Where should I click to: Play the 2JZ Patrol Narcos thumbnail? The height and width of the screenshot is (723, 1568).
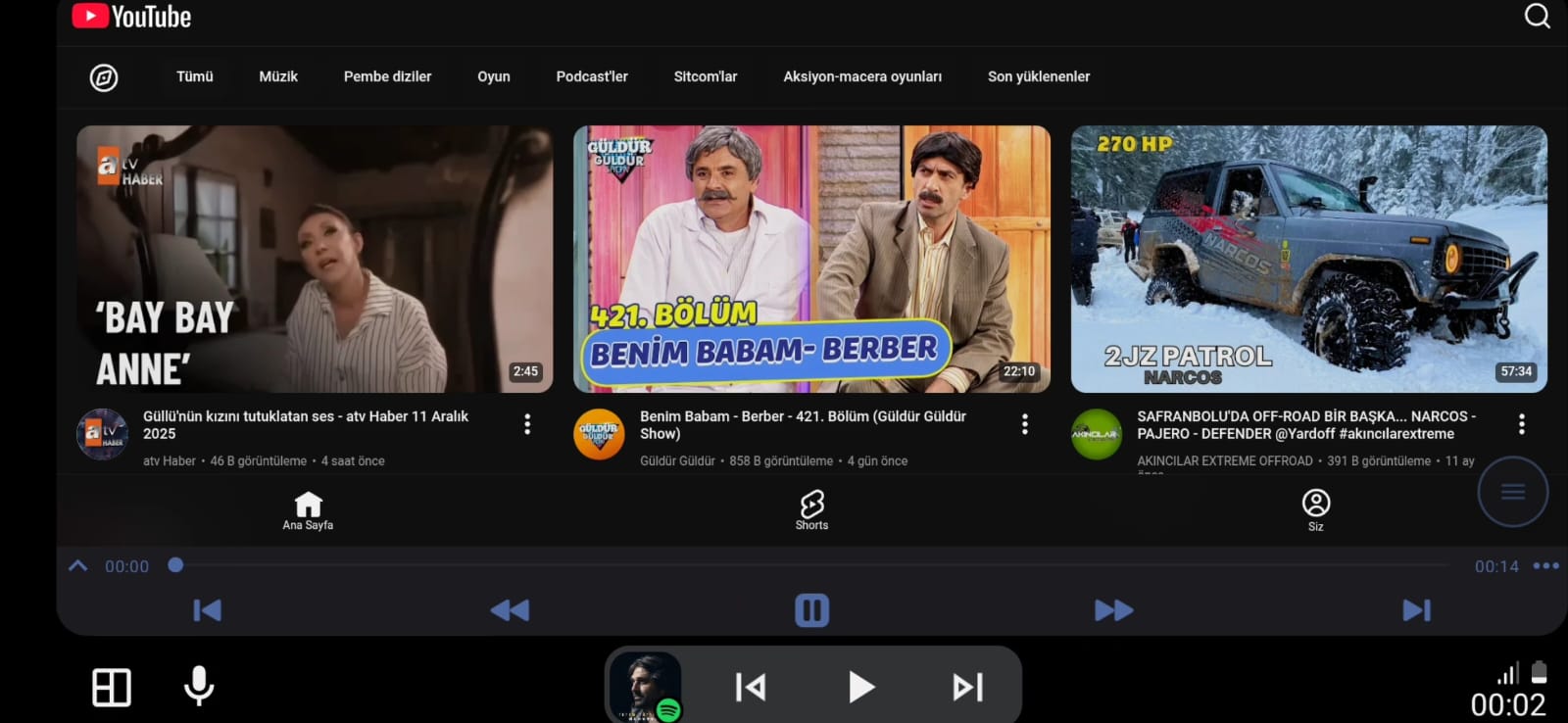pyautogui.click(x=1309, y=259)
